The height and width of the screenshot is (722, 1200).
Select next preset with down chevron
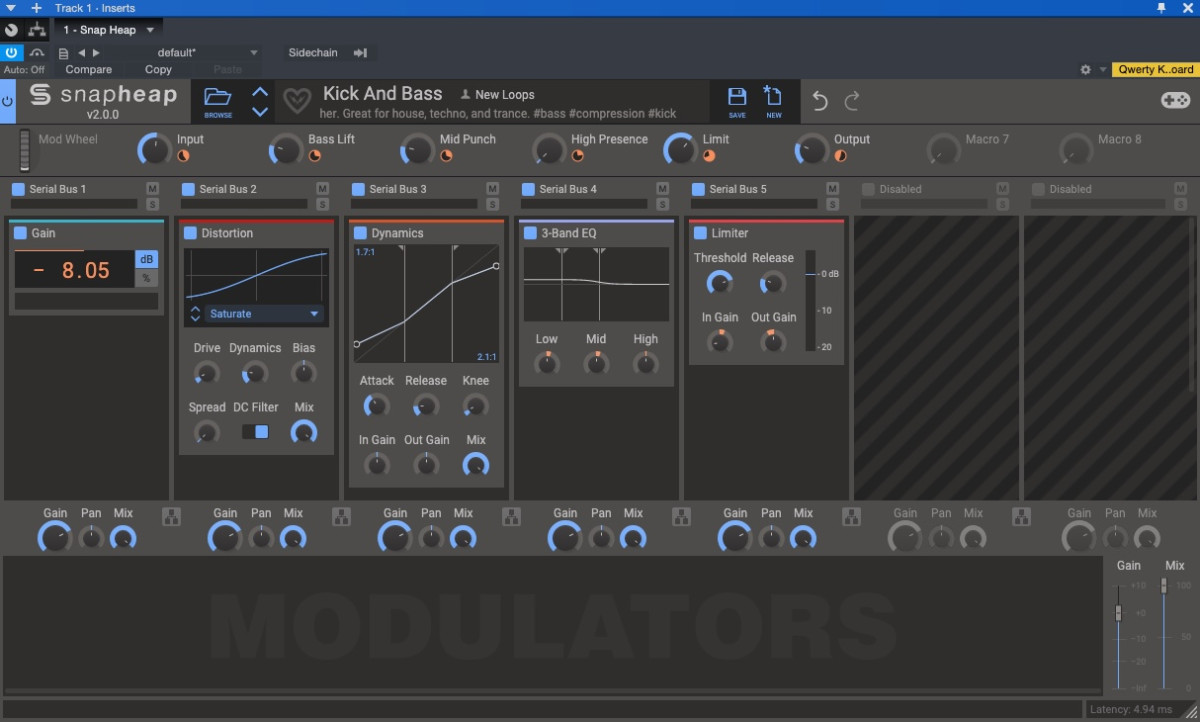click(260, 111)
